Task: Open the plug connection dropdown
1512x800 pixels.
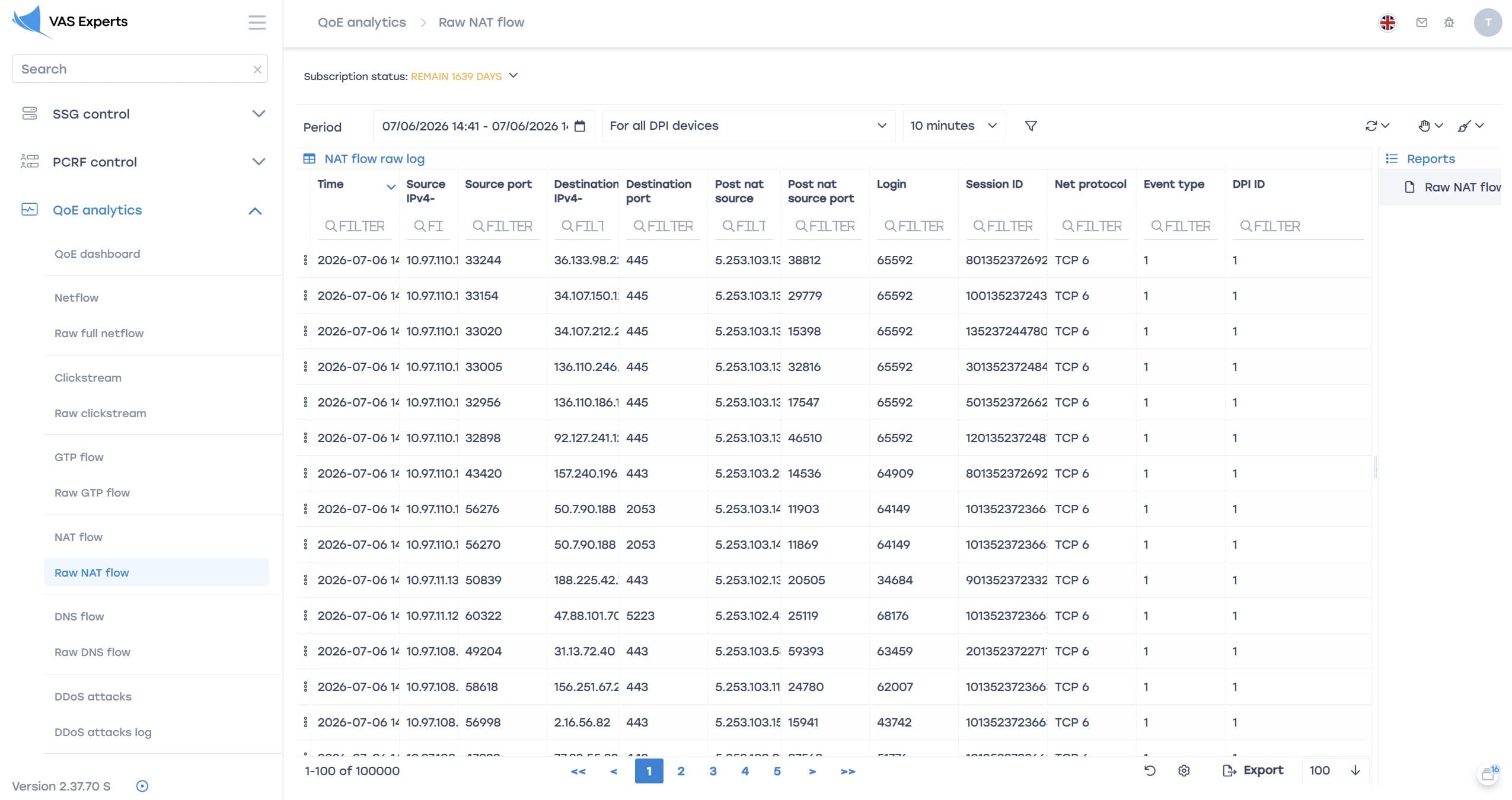Action: pos(1470,126)
